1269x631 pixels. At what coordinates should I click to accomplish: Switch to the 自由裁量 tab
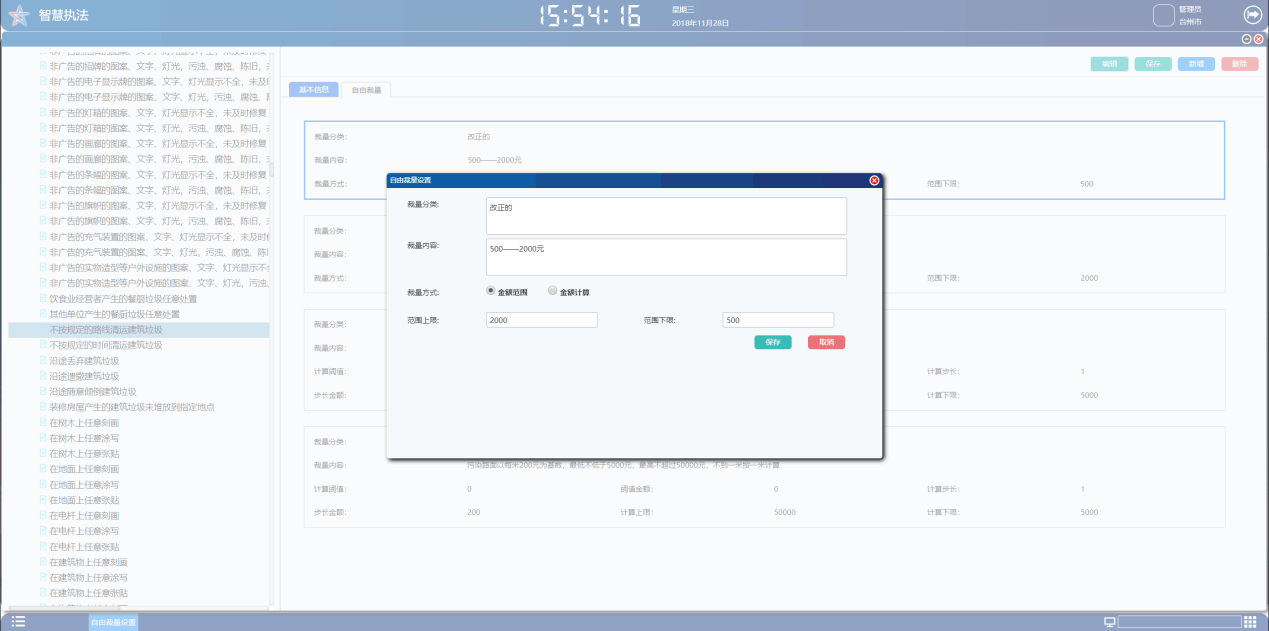pos(366,89)
